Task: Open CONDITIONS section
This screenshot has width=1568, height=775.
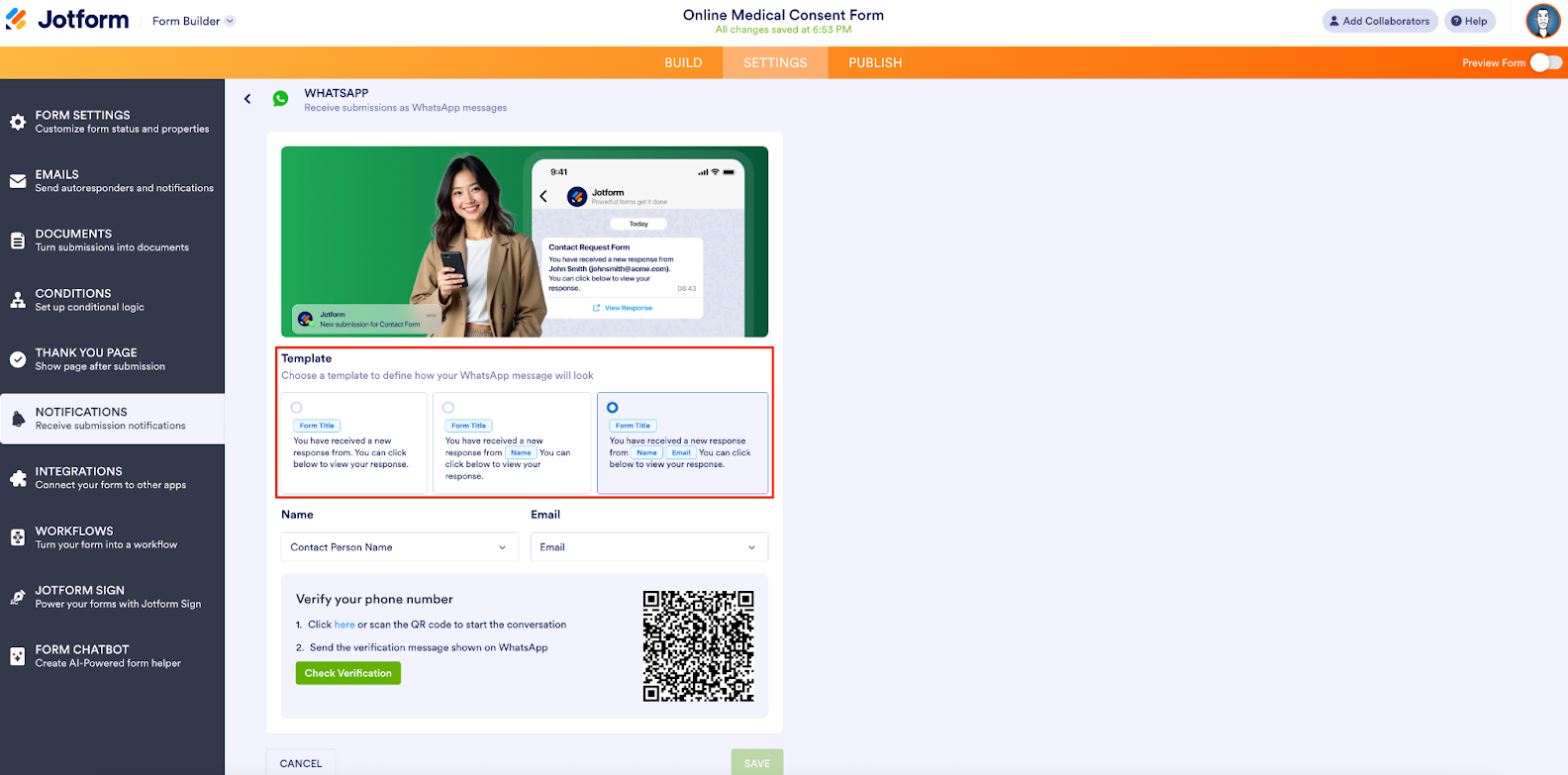Action: (112, 300)
